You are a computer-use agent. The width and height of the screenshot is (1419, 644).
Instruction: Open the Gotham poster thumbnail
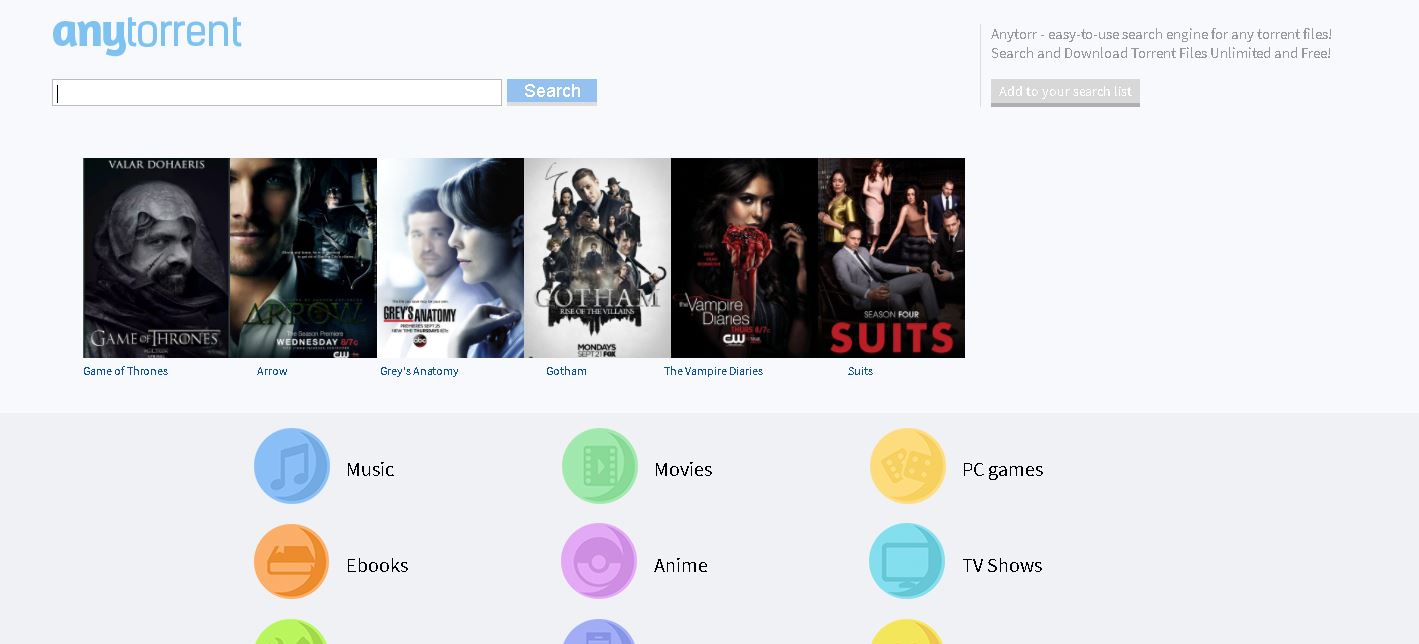597,258
